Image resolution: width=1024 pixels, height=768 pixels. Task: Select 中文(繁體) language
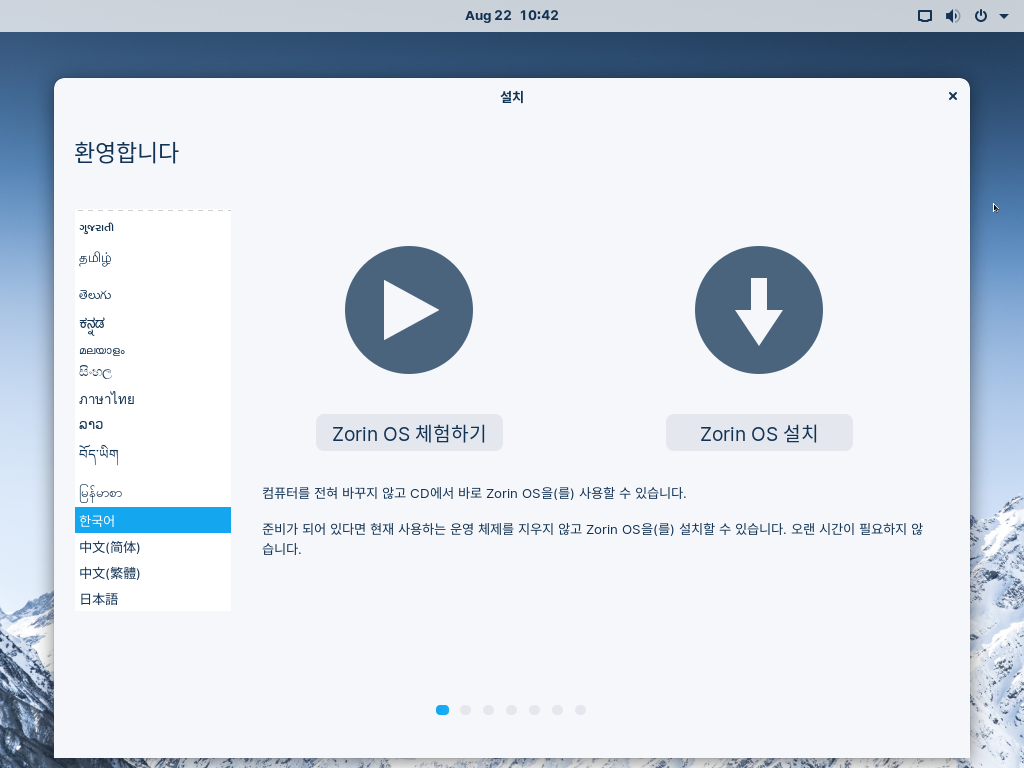click(153, 573)
